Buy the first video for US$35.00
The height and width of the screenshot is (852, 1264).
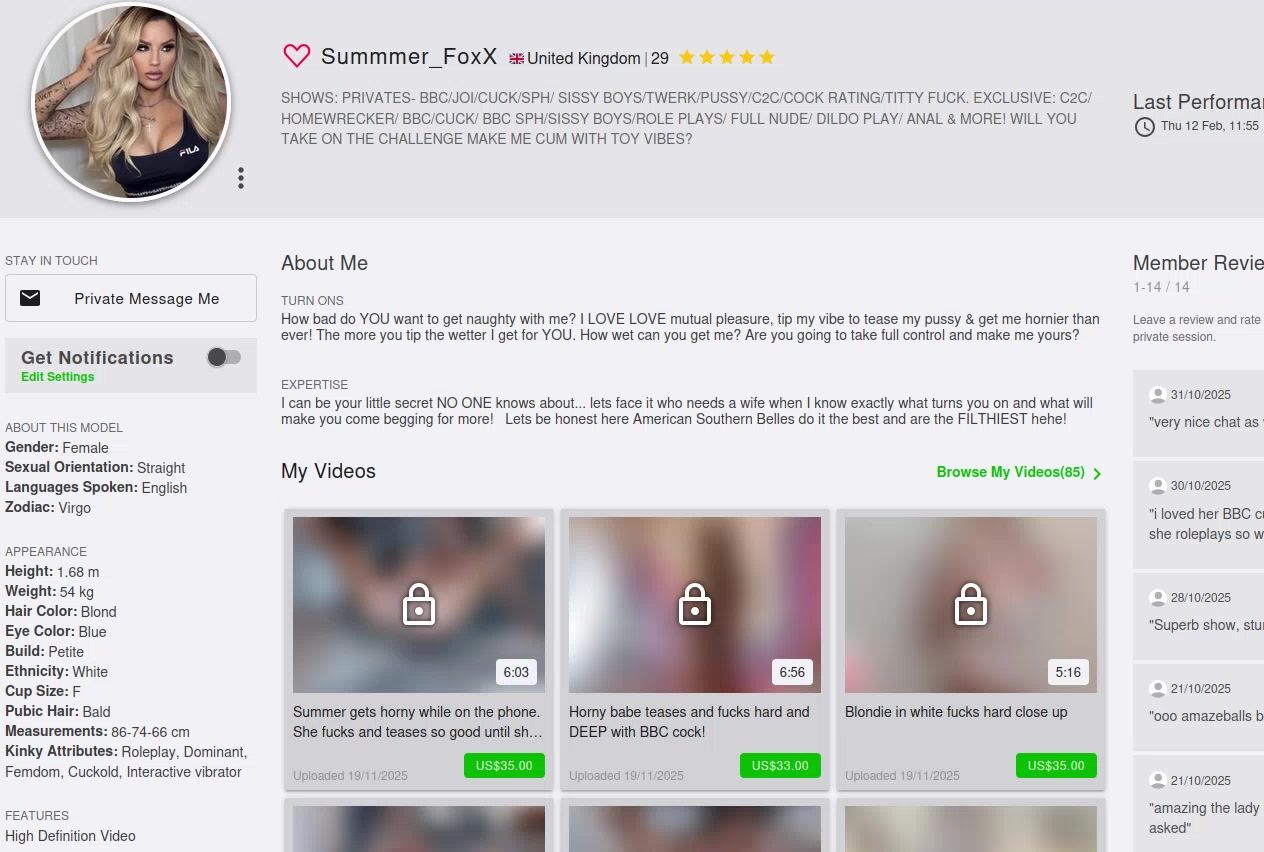[504, 766]
